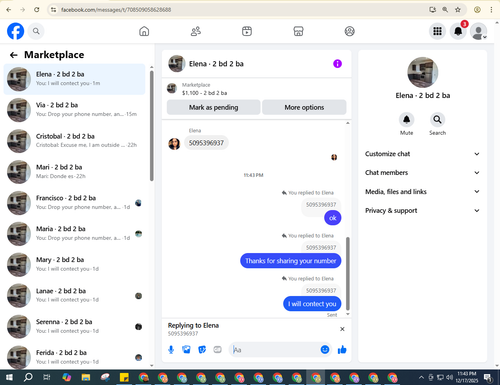This screenshot has width=500, height=385.
Task: Go back with browser back arrow
Action: point(9,10)
